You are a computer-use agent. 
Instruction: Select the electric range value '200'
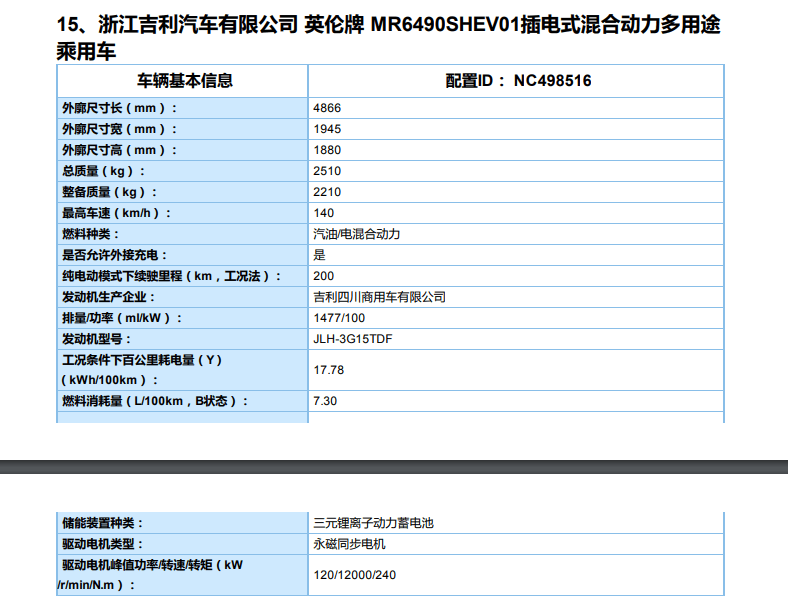click(324, 276)
